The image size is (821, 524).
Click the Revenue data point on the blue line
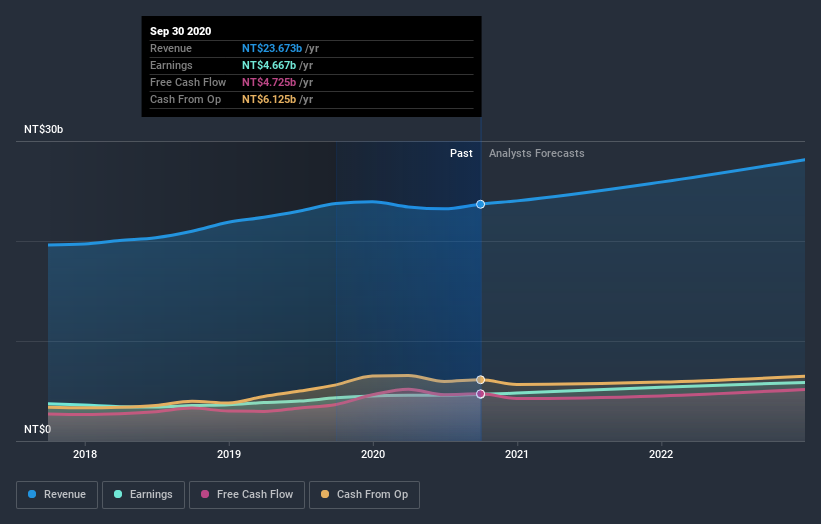[x=481, y=204]
